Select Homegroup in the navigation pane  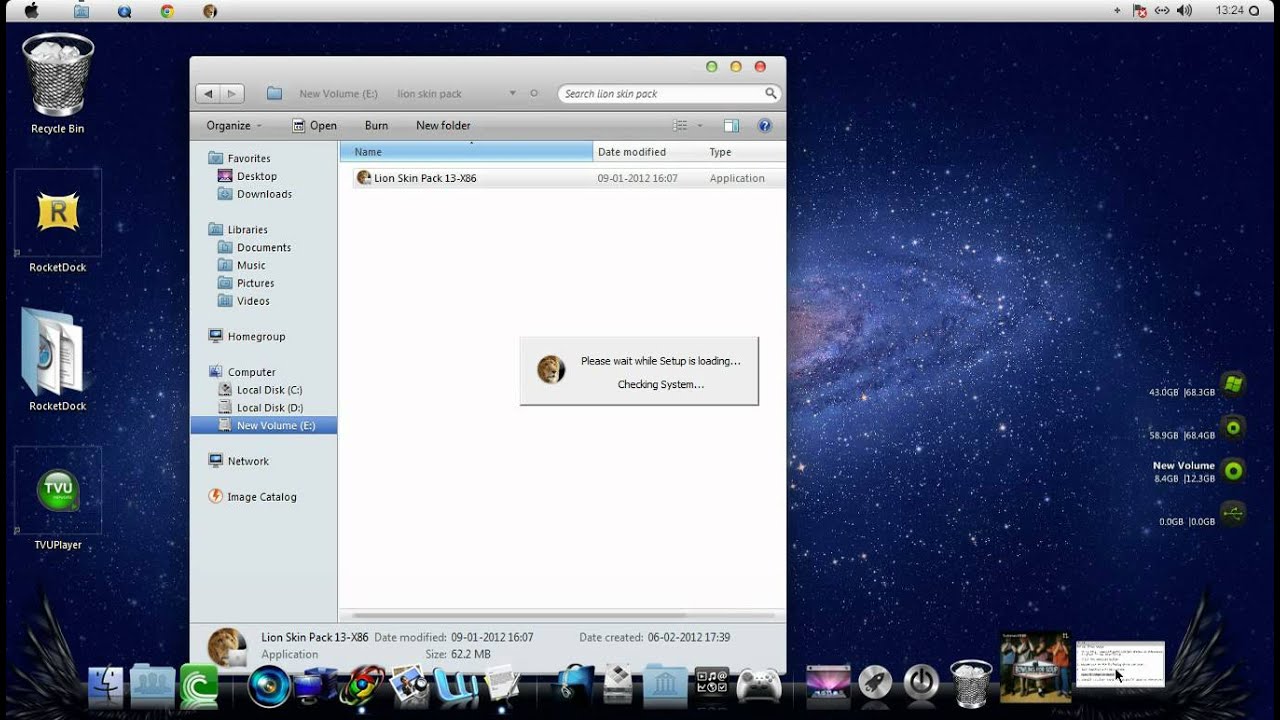click(256, 337)
